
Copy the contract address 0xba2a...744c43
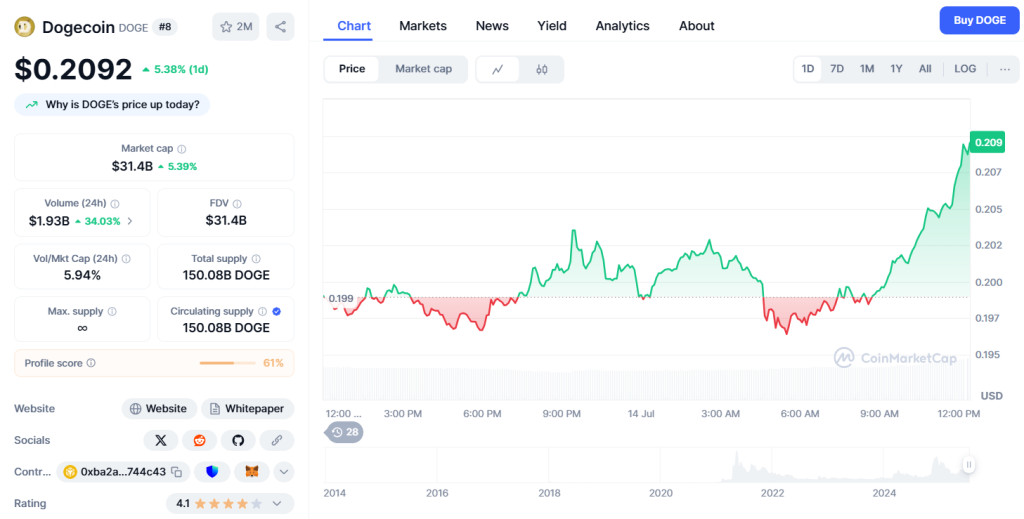176,471
